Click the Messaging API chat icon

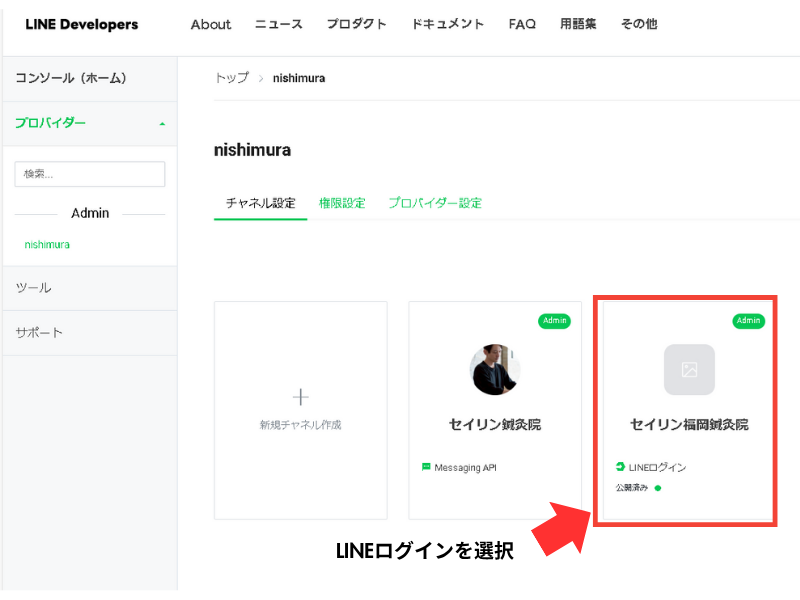[426, 467]
